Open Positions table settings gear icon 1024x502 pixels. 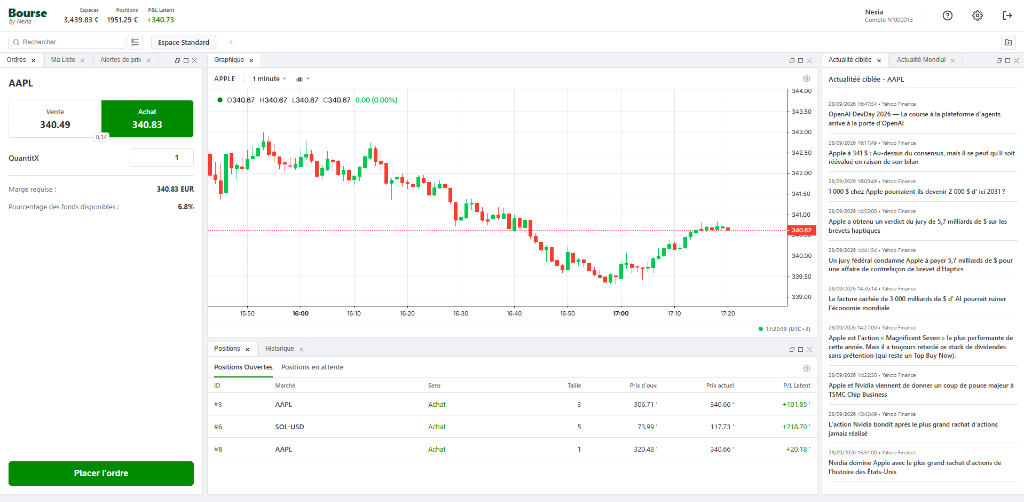point(806,368)
